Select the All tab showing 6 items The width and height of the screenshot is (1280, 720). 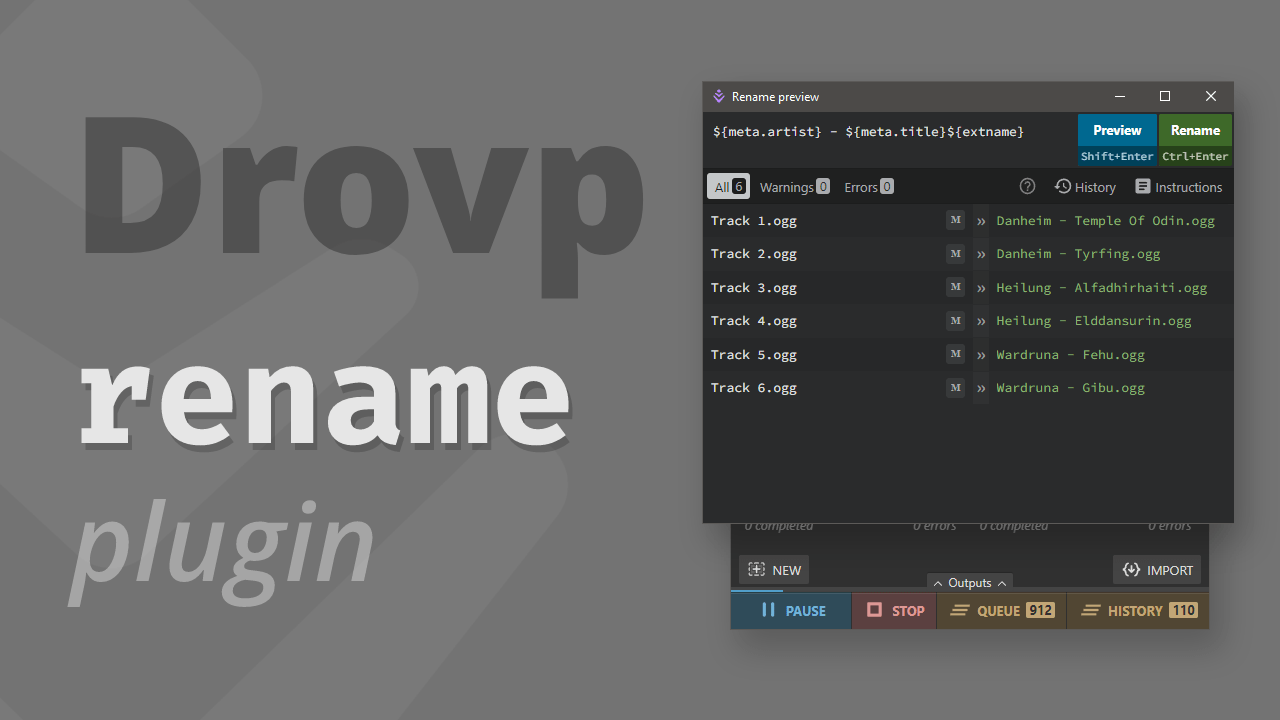[728, 186]
